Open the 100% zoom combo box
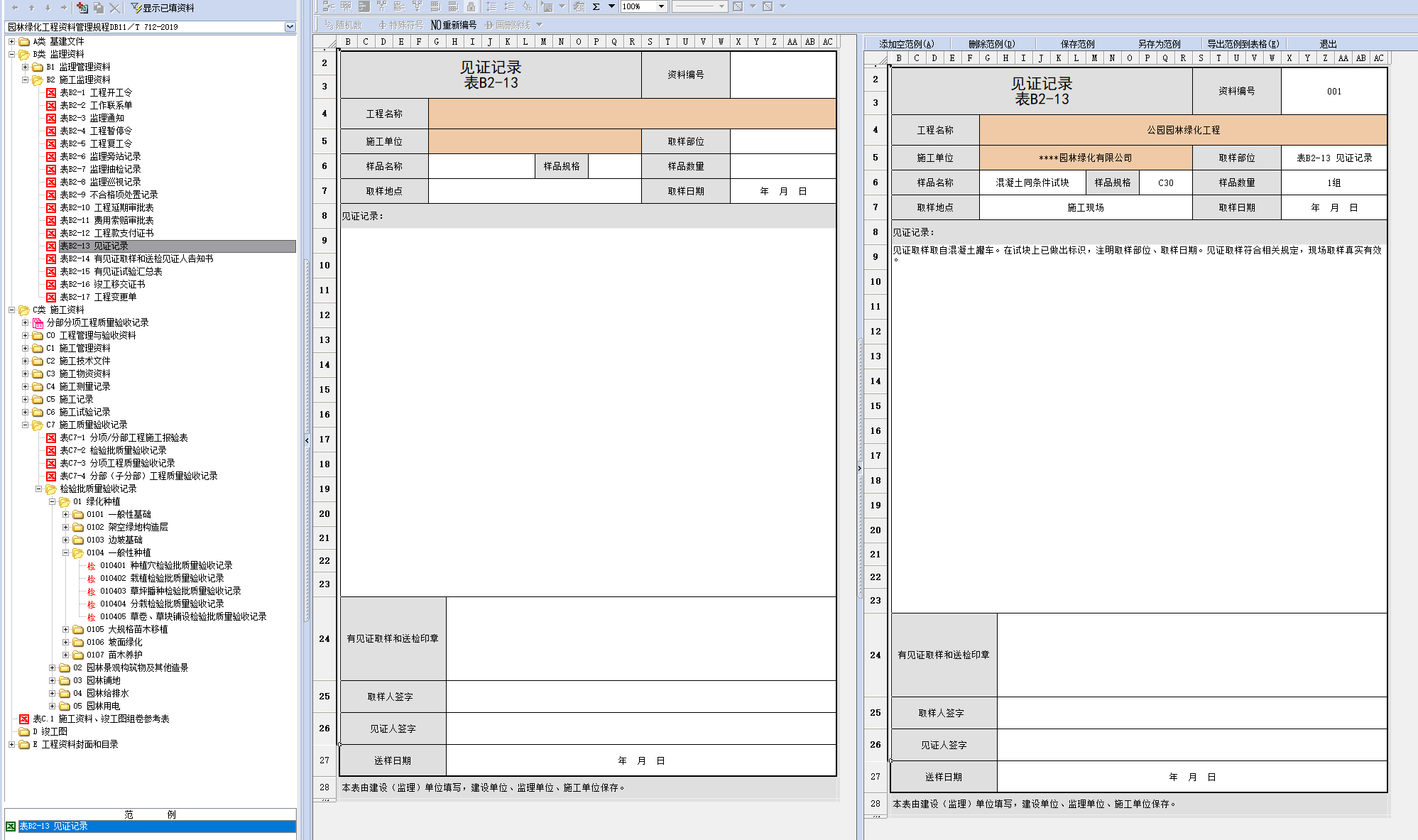The width and height of the screenshot is (1418, 840). pos(644,6)
